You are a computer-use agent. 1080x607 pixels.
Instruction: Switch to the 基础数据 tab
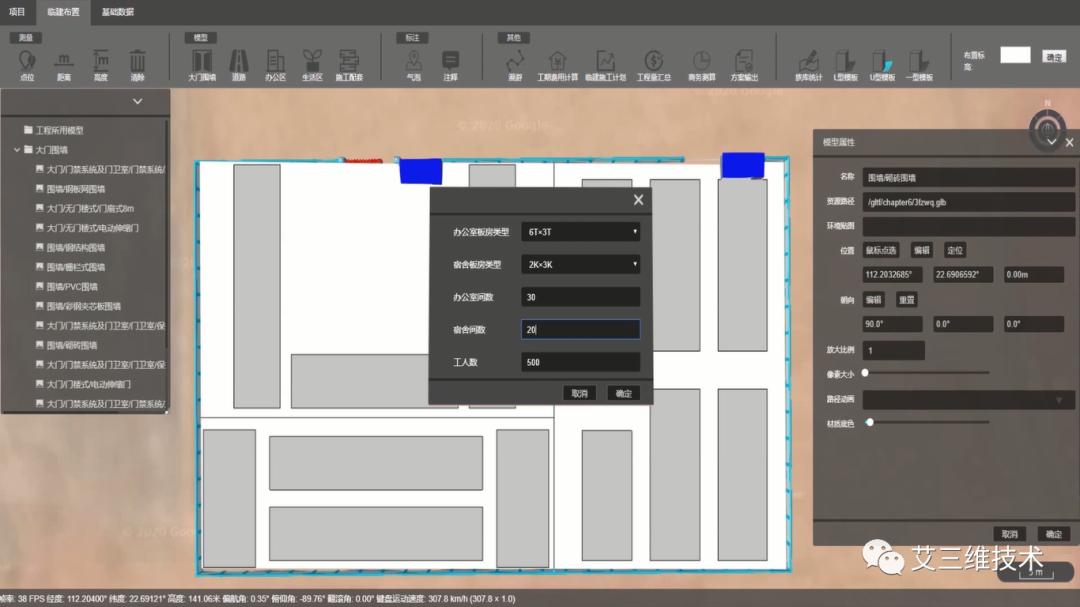[x=117, y=12]
